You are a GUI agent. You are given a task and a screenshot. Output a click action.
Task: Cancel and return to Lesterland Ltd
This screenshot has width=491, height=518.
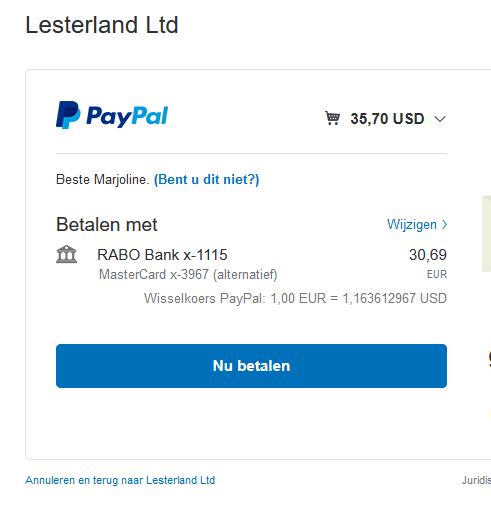(120, 480)
